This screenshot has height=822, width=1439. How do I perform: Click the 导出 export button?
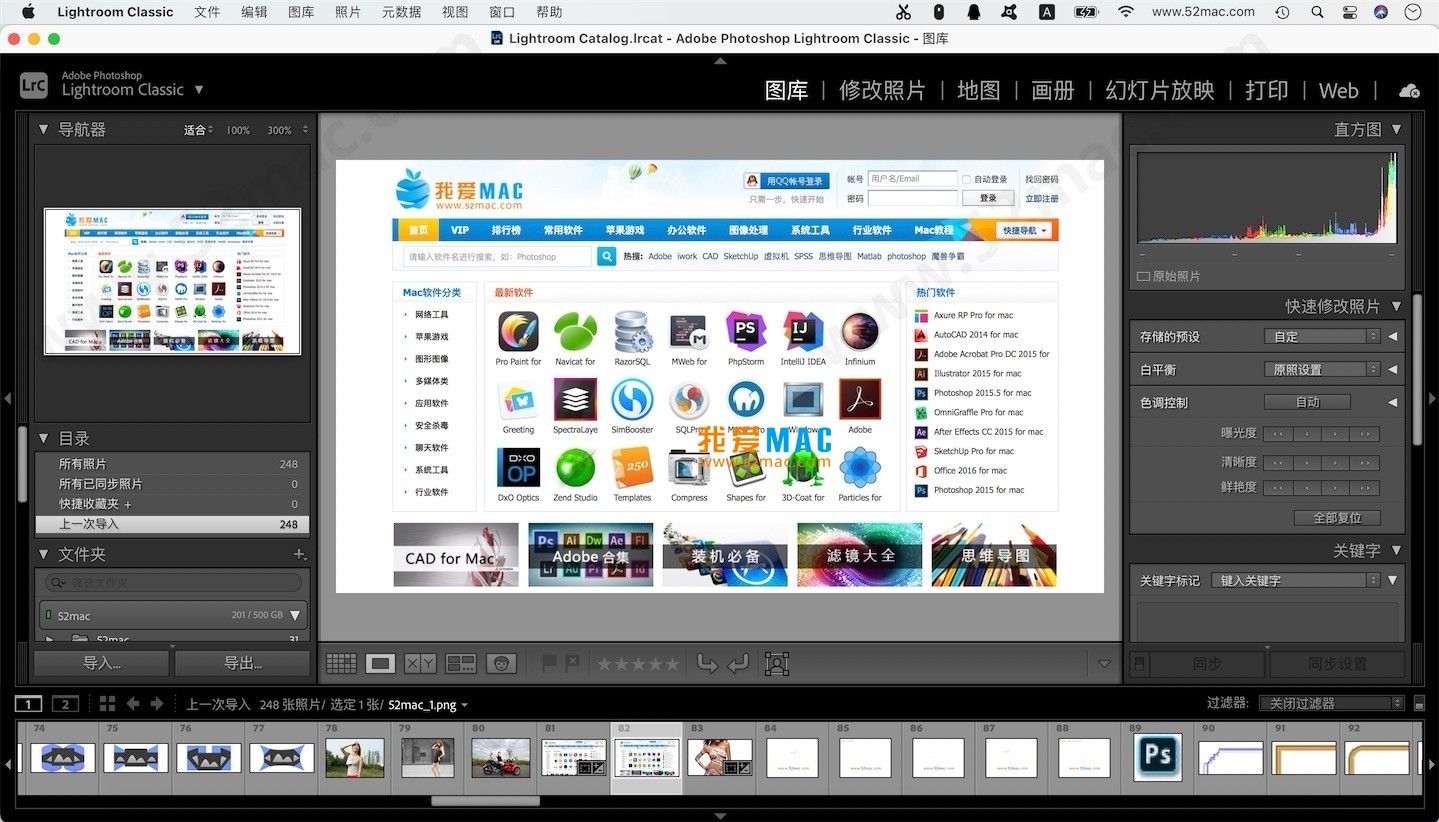[243, 663]
